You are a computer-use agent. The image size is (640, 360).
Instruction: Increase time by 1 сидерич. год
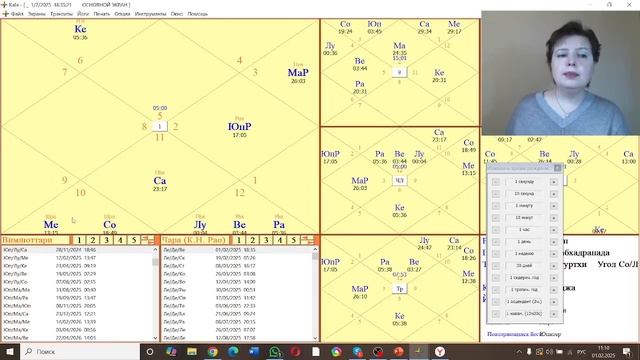[553, 278]
